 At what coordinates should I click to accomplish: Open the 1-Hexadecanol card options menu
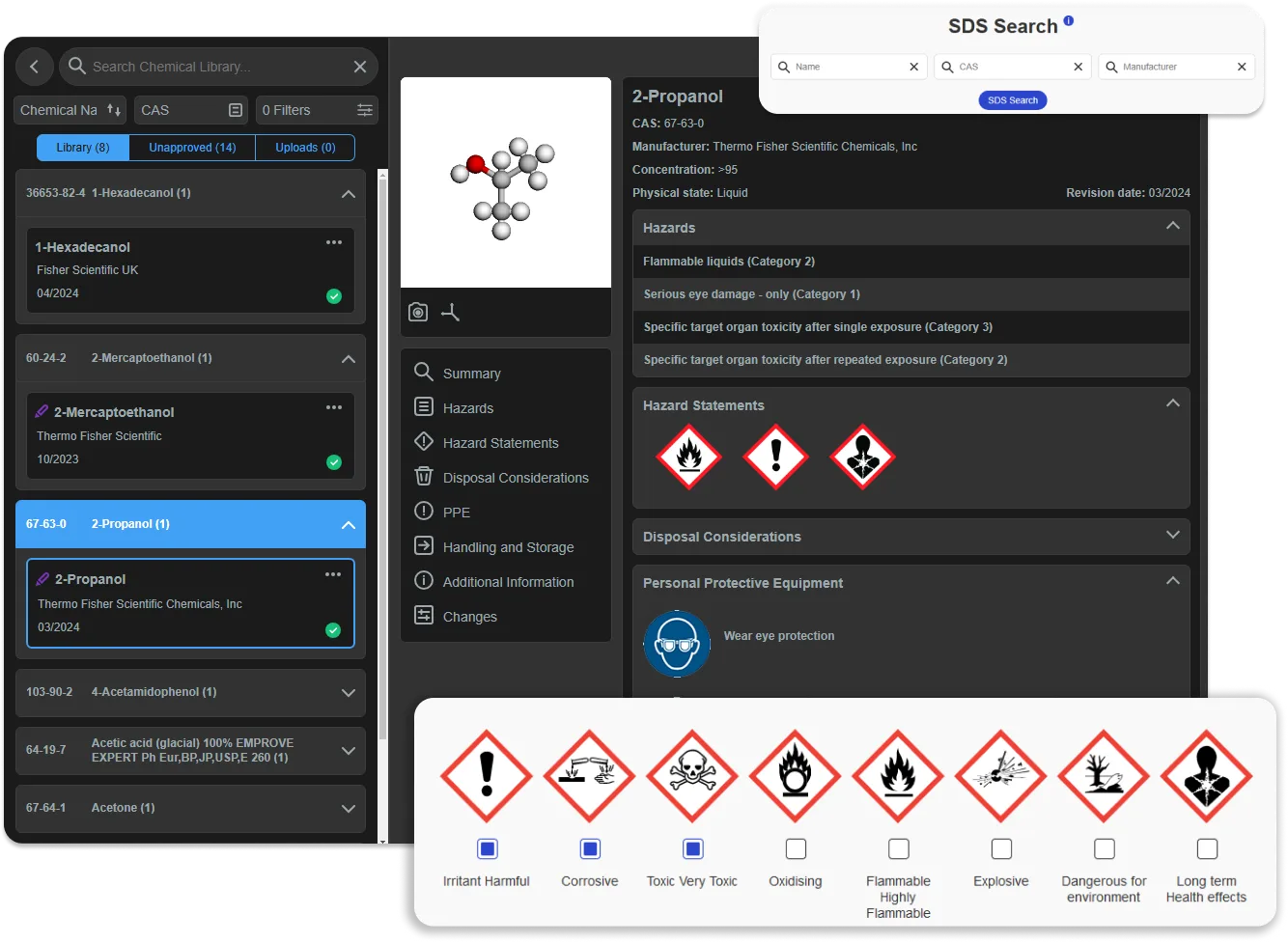(x=334, y=242)
